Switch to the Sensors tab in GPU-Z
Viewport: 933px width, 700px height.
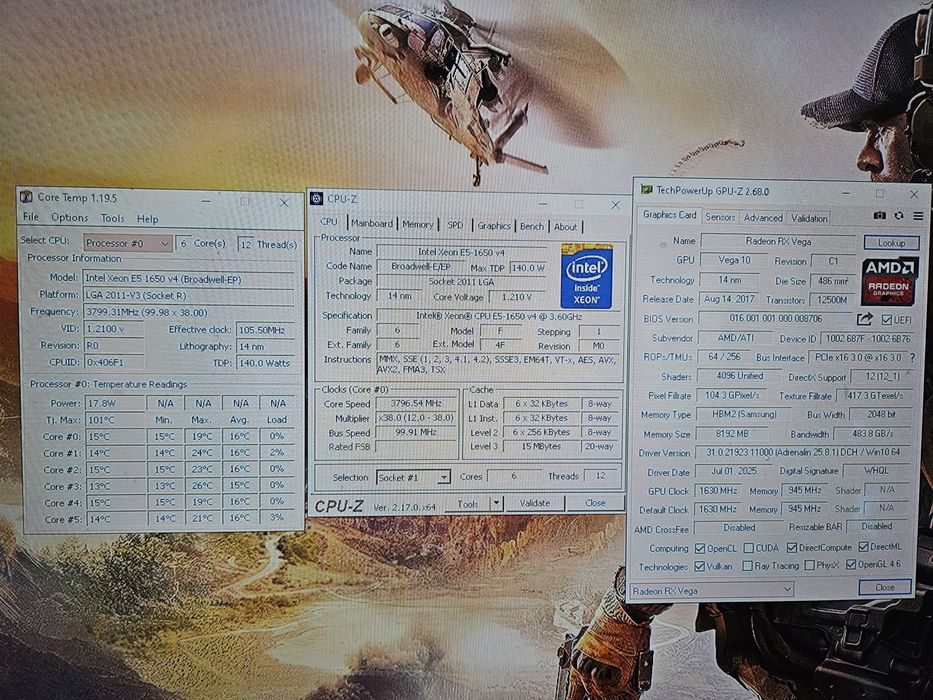(x=720, y=217)
